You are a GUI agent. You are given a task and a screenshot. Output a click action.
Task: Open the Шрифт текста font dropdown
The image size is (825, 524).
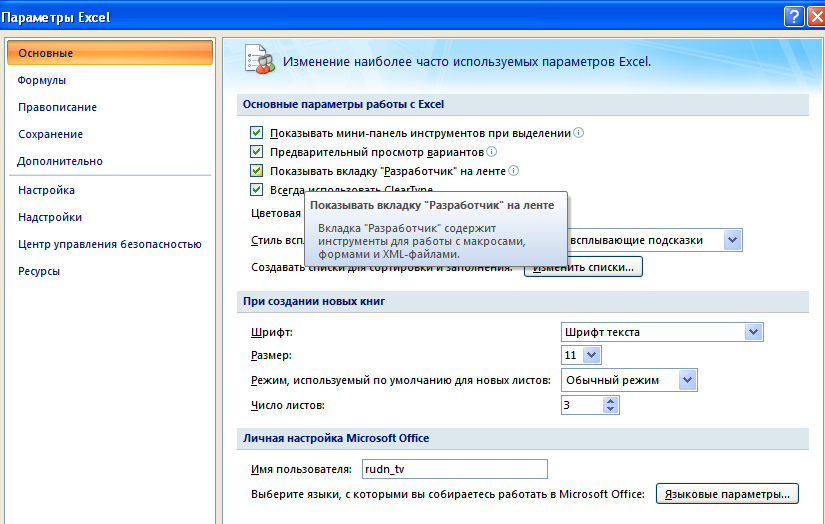[753, 332]
